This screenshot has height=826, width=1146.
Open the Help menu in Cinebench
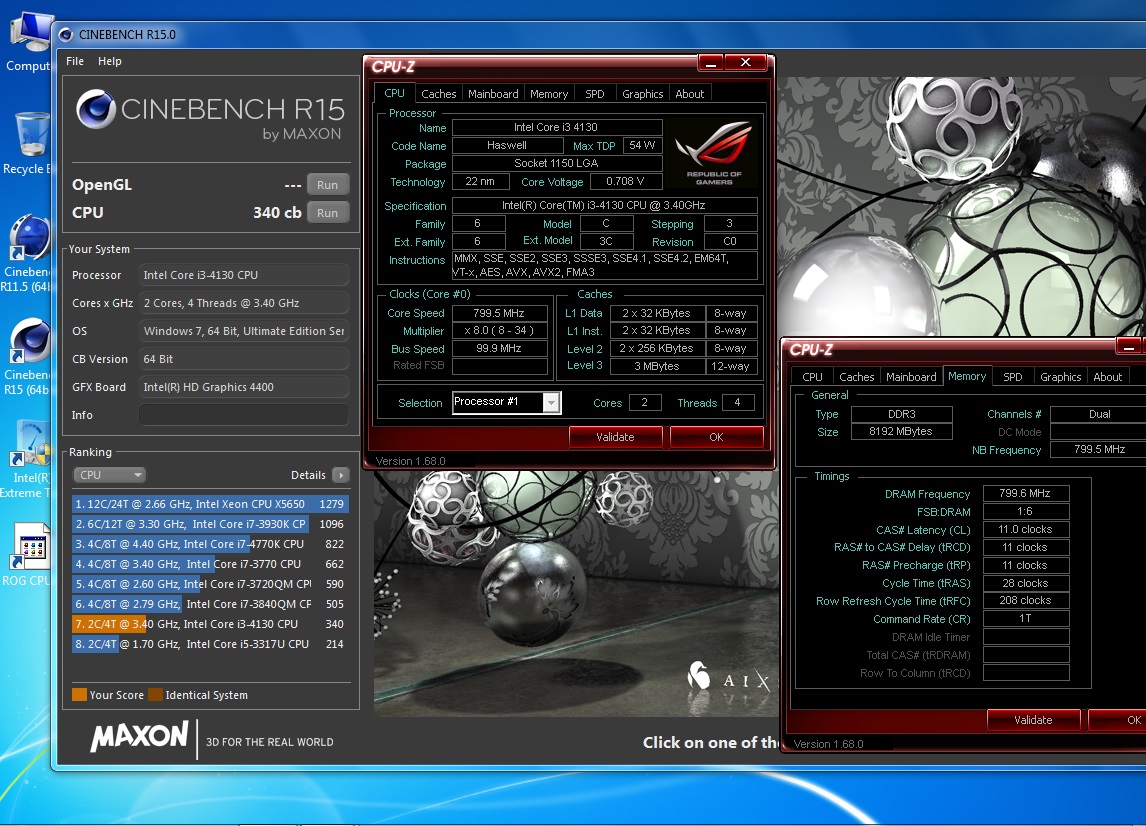[110, 61]
